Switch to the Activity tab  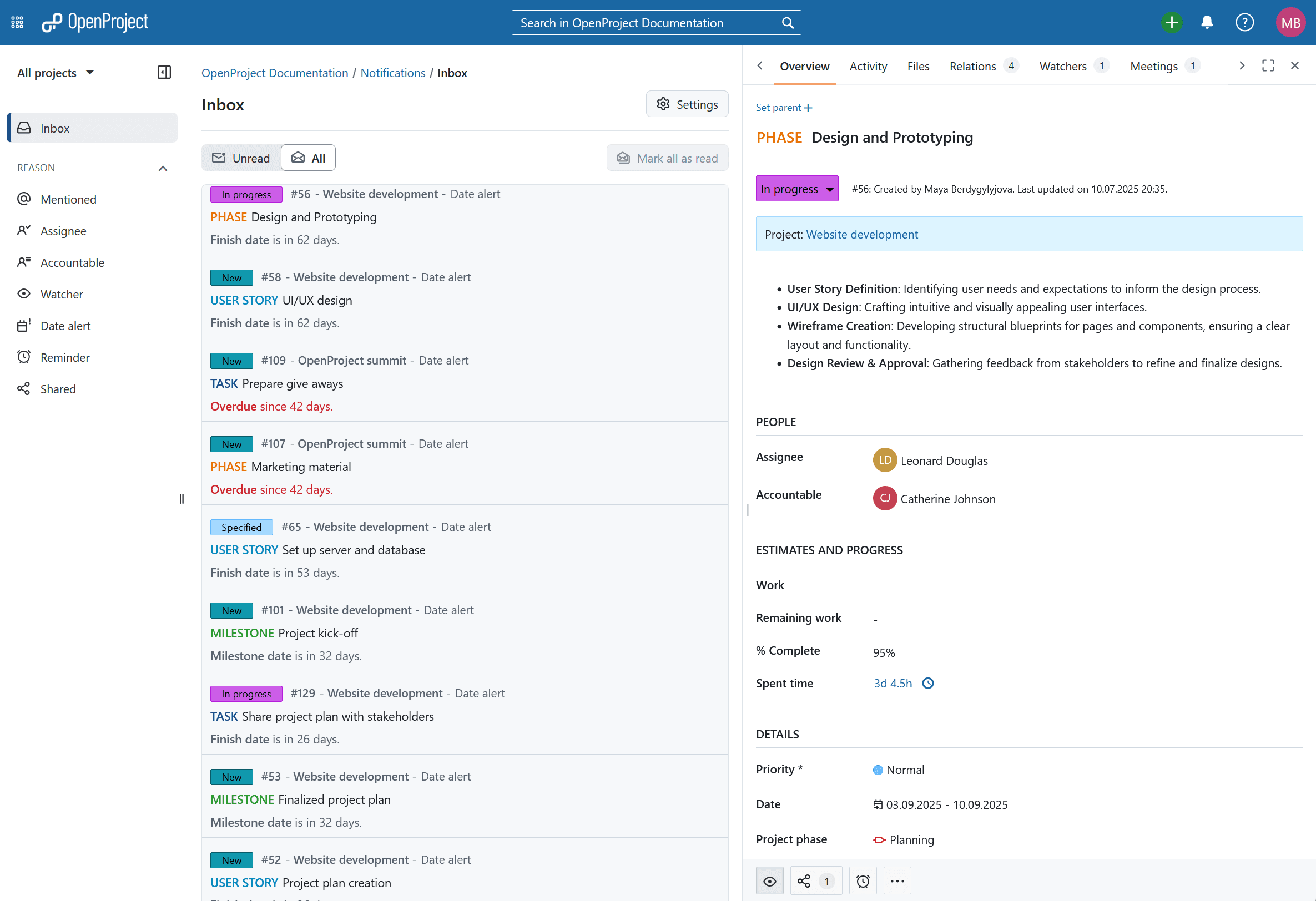868,66
